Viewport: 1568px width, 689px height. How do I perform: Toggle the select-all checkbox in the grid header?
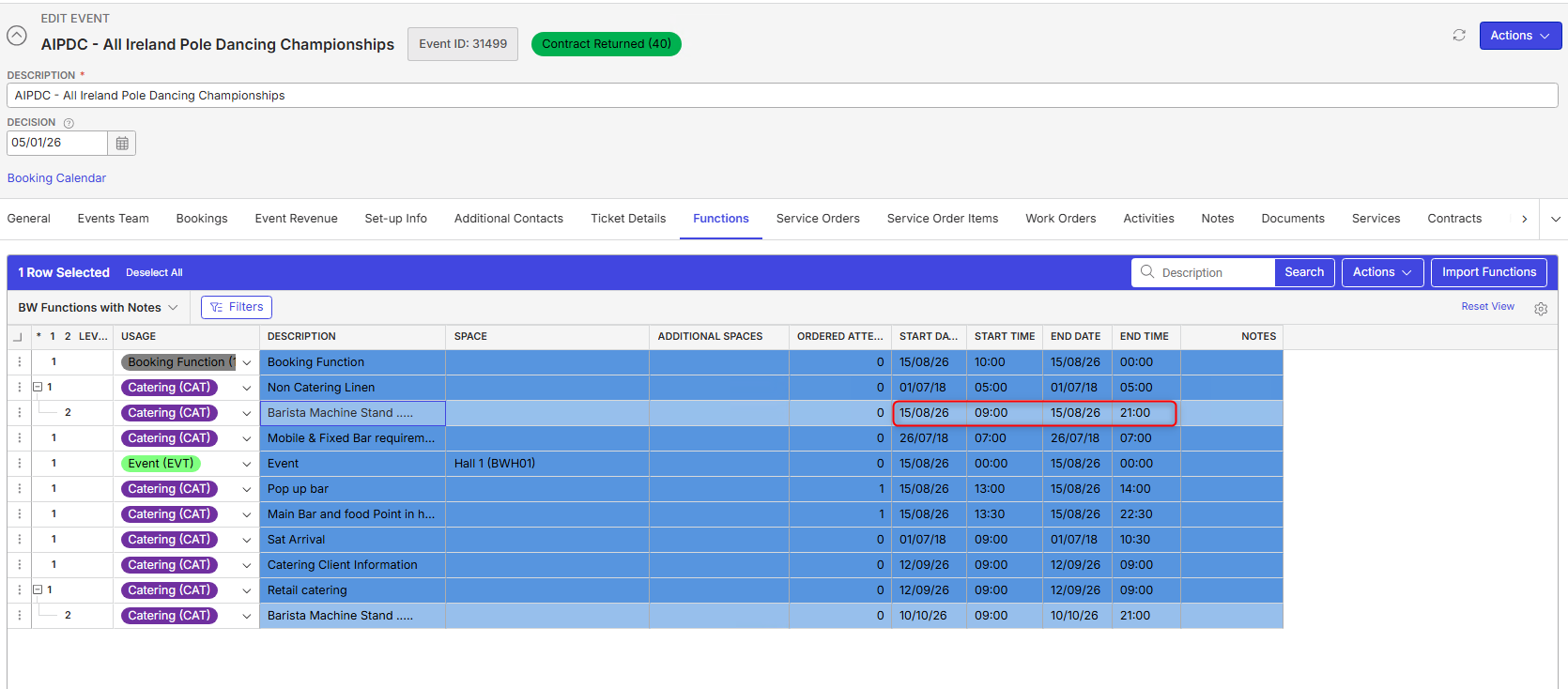tap(17, 337)
